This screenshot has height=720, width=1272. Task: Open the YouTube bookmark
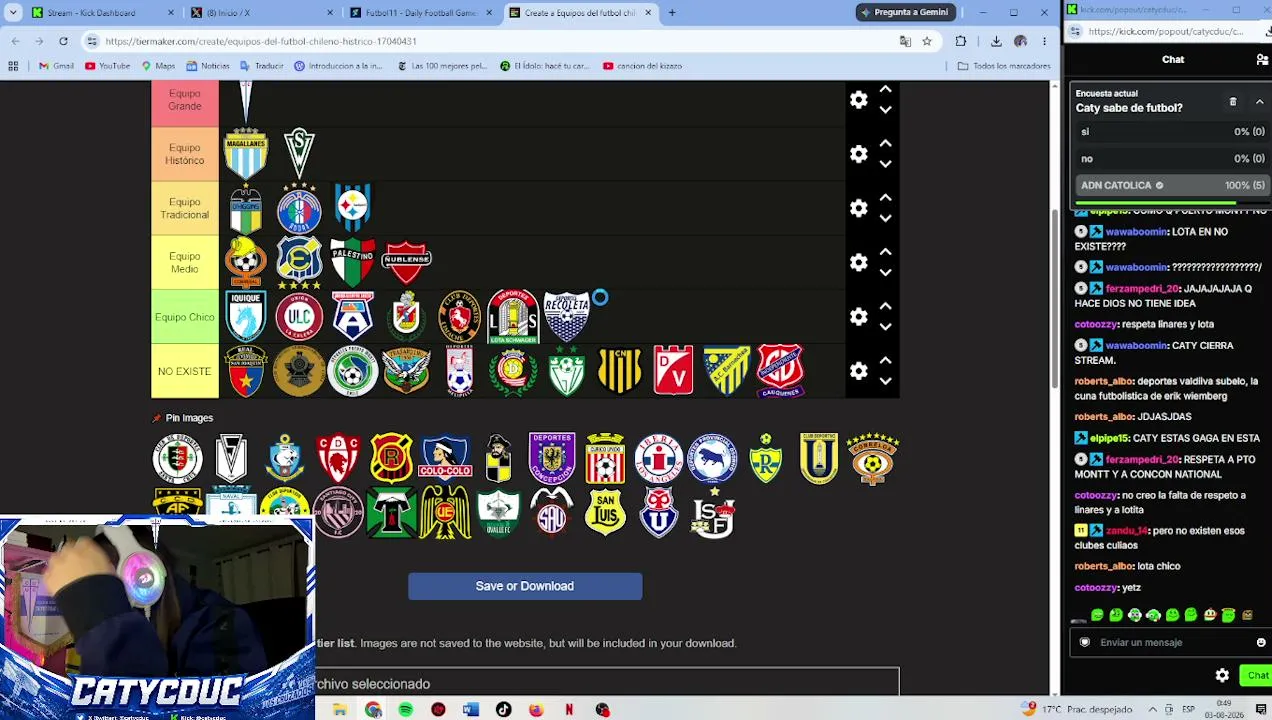coord(108,66)
